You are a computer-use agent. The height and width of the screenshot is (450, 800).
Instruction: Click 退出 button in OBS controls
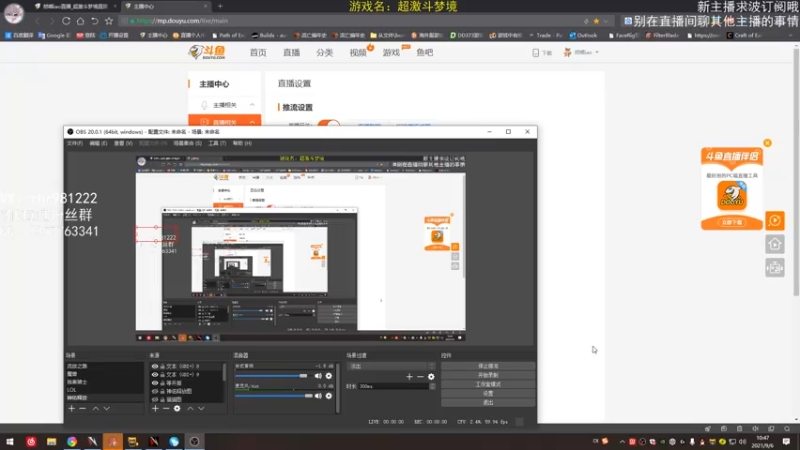pyautogui.click(x=488, y=403)
